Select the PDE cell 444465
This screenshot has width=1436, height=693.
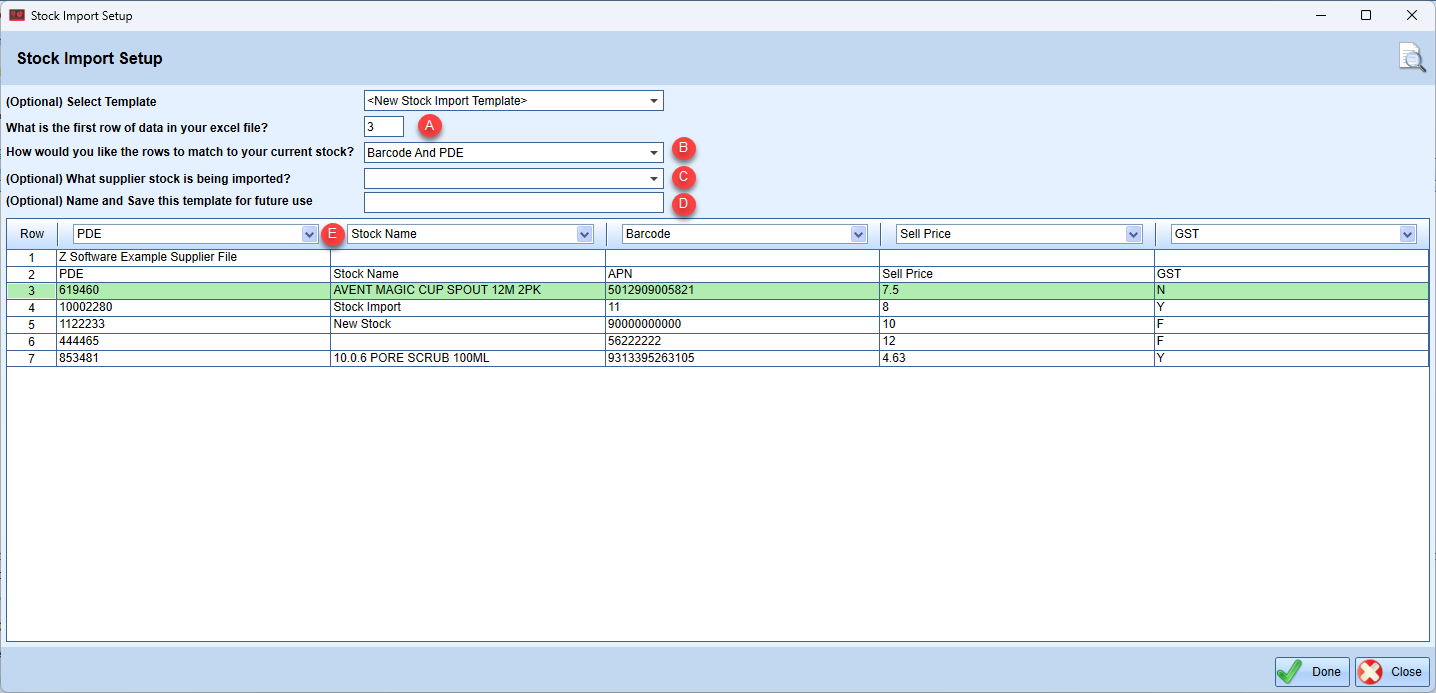click(193, 341)
